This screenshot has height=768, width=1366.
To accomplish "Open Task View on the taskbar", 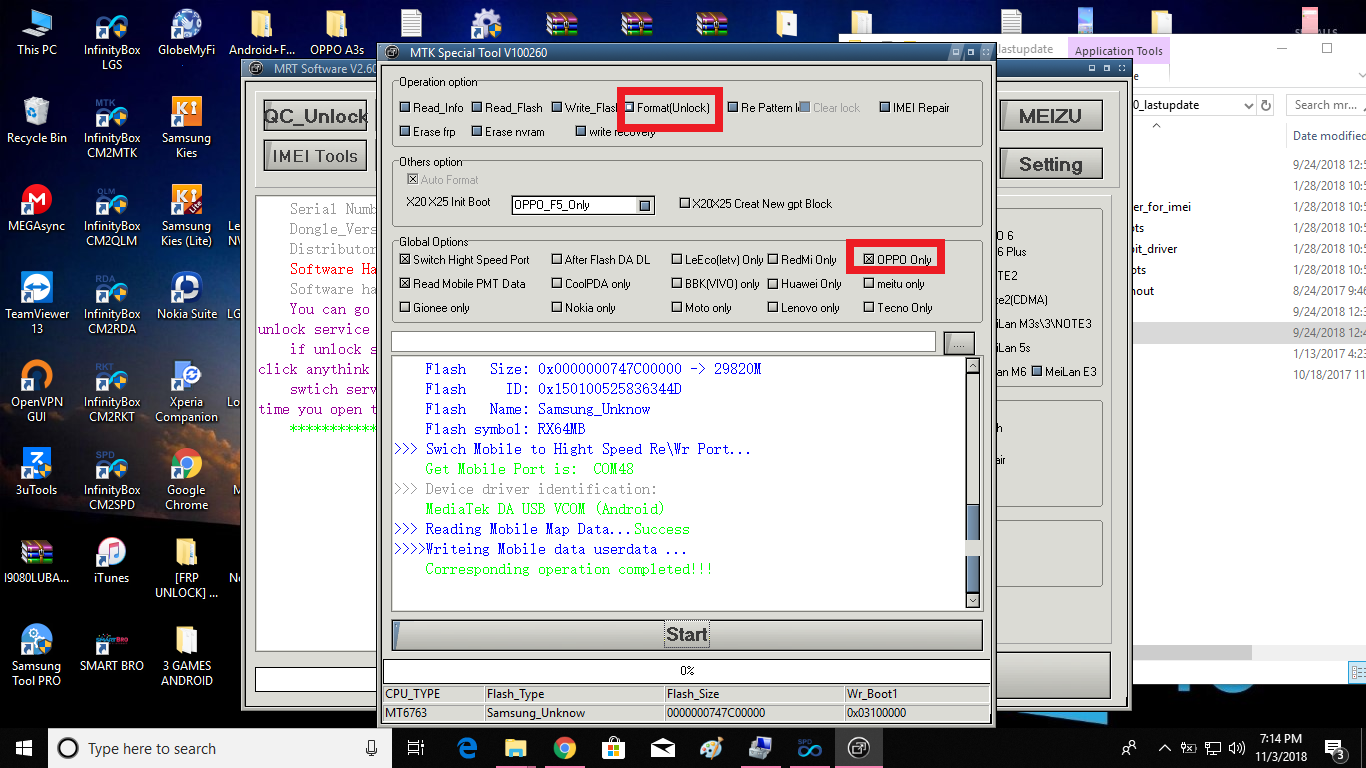I will pyautogui.click(x=416, y=747).
